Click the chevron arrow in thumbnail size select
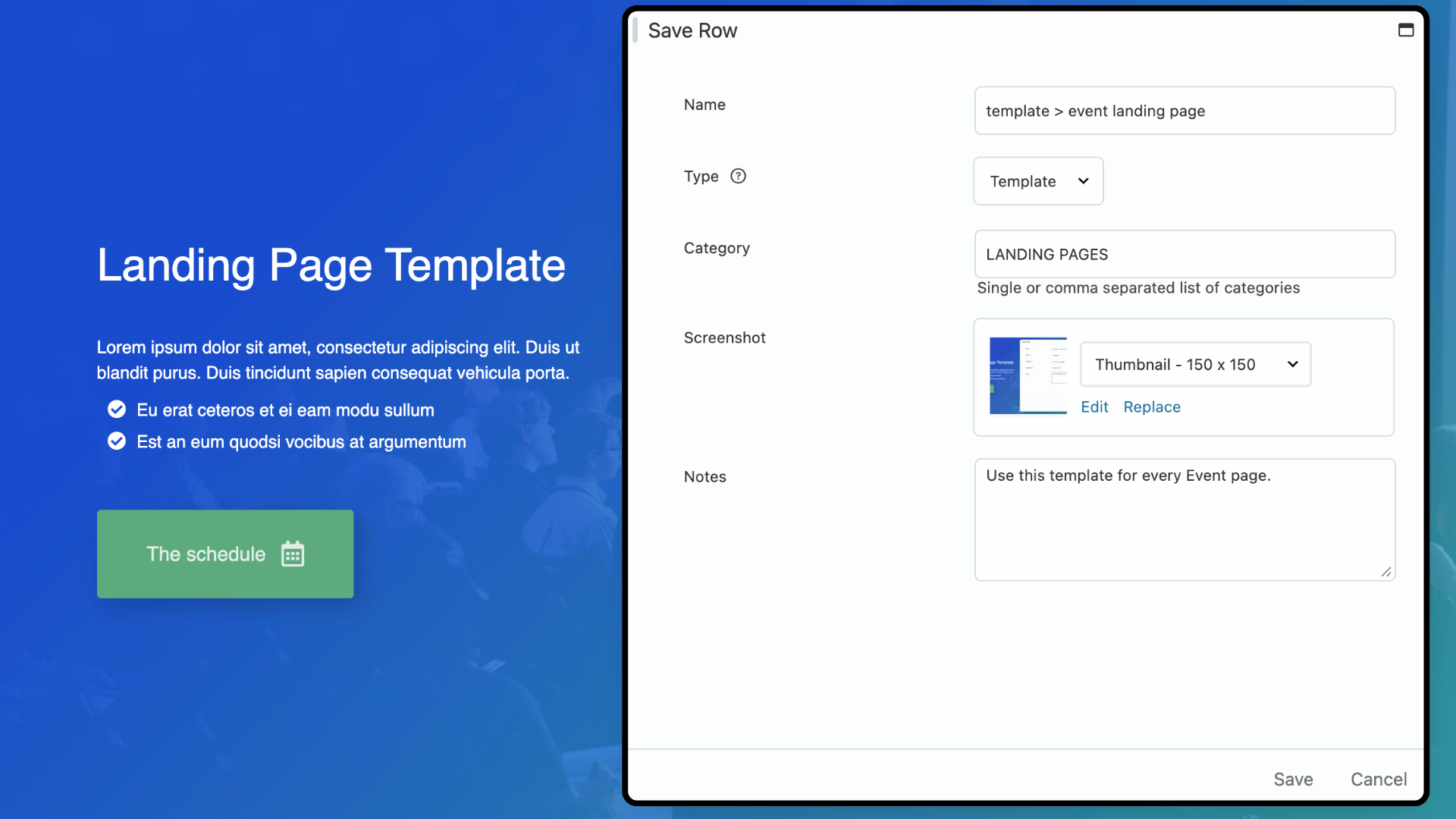The image size is (1456, 819). pos(1292,365)
